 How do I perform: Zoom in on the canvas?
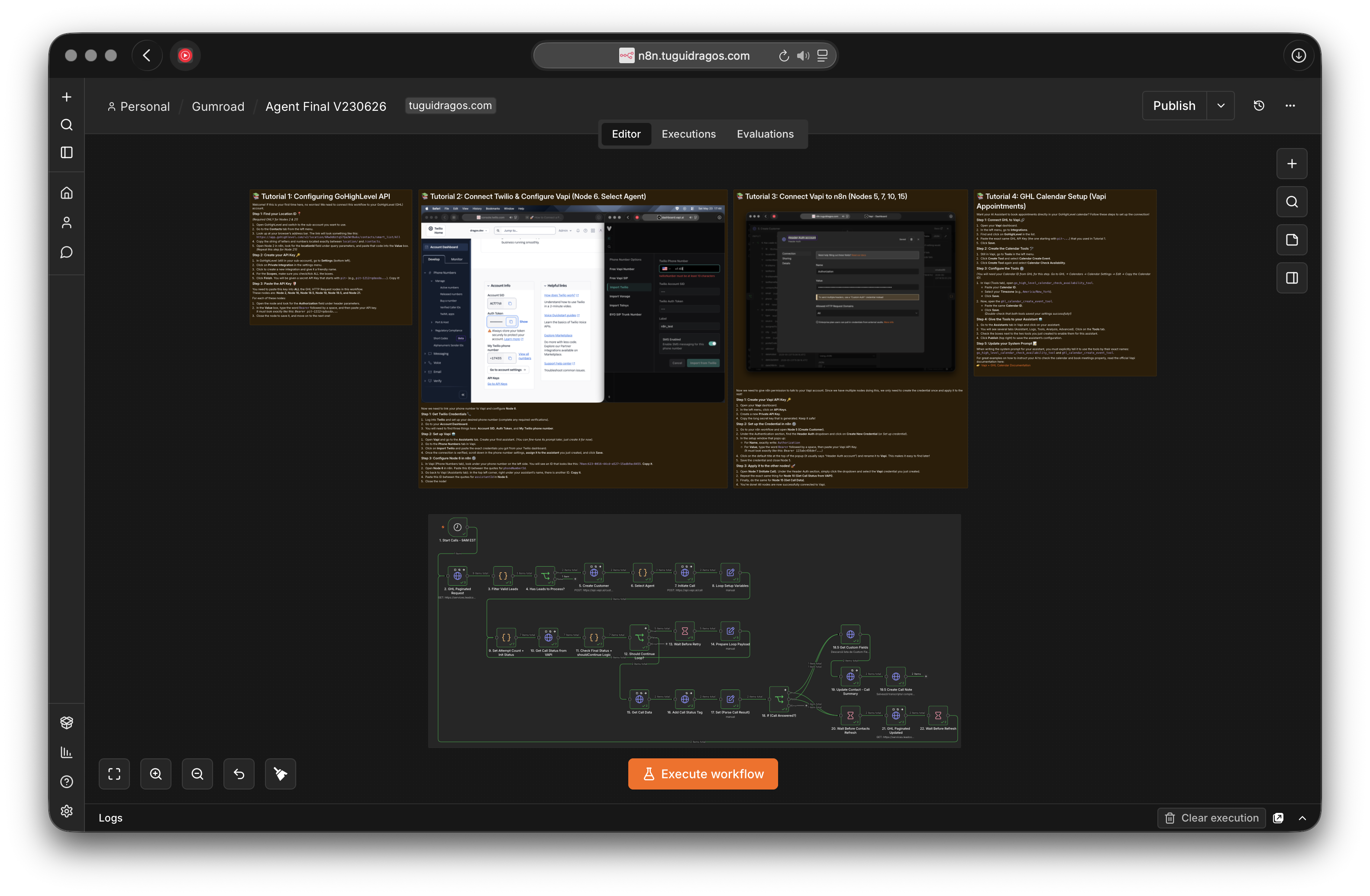(155, 774)
